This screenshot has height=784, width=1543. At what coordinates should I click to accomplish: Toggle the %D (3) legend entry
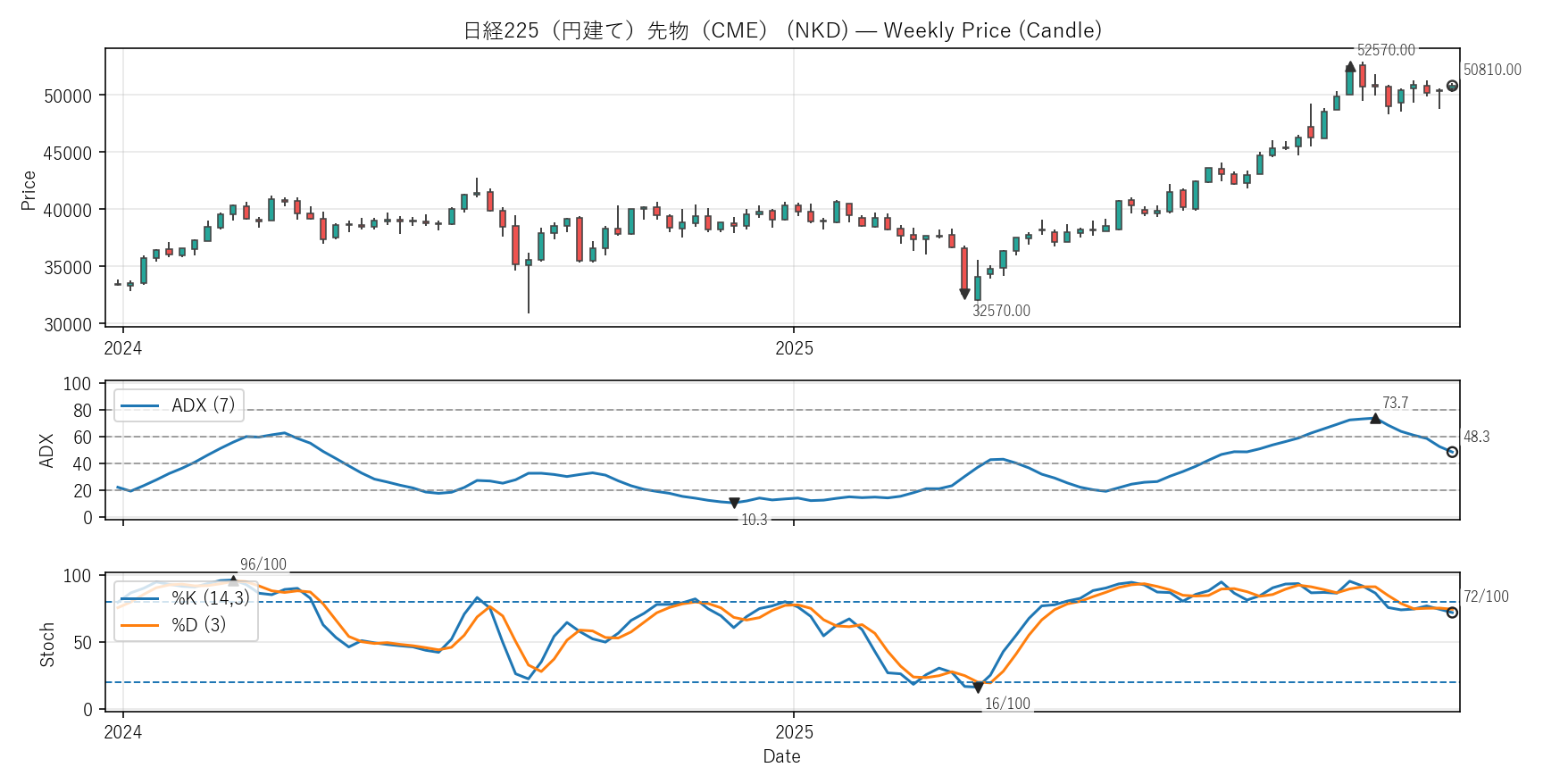pyautogui.click(x=198, y=625)
